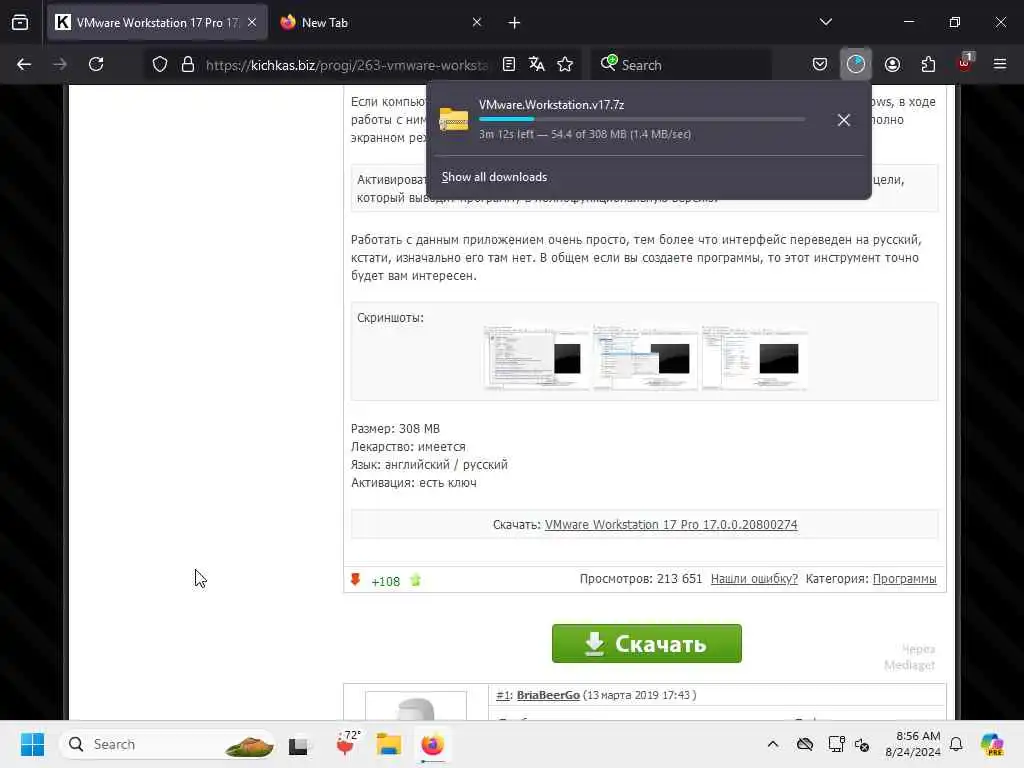Click the toolbar Search field
1024x768 pixels.
(x=682, y=65)
